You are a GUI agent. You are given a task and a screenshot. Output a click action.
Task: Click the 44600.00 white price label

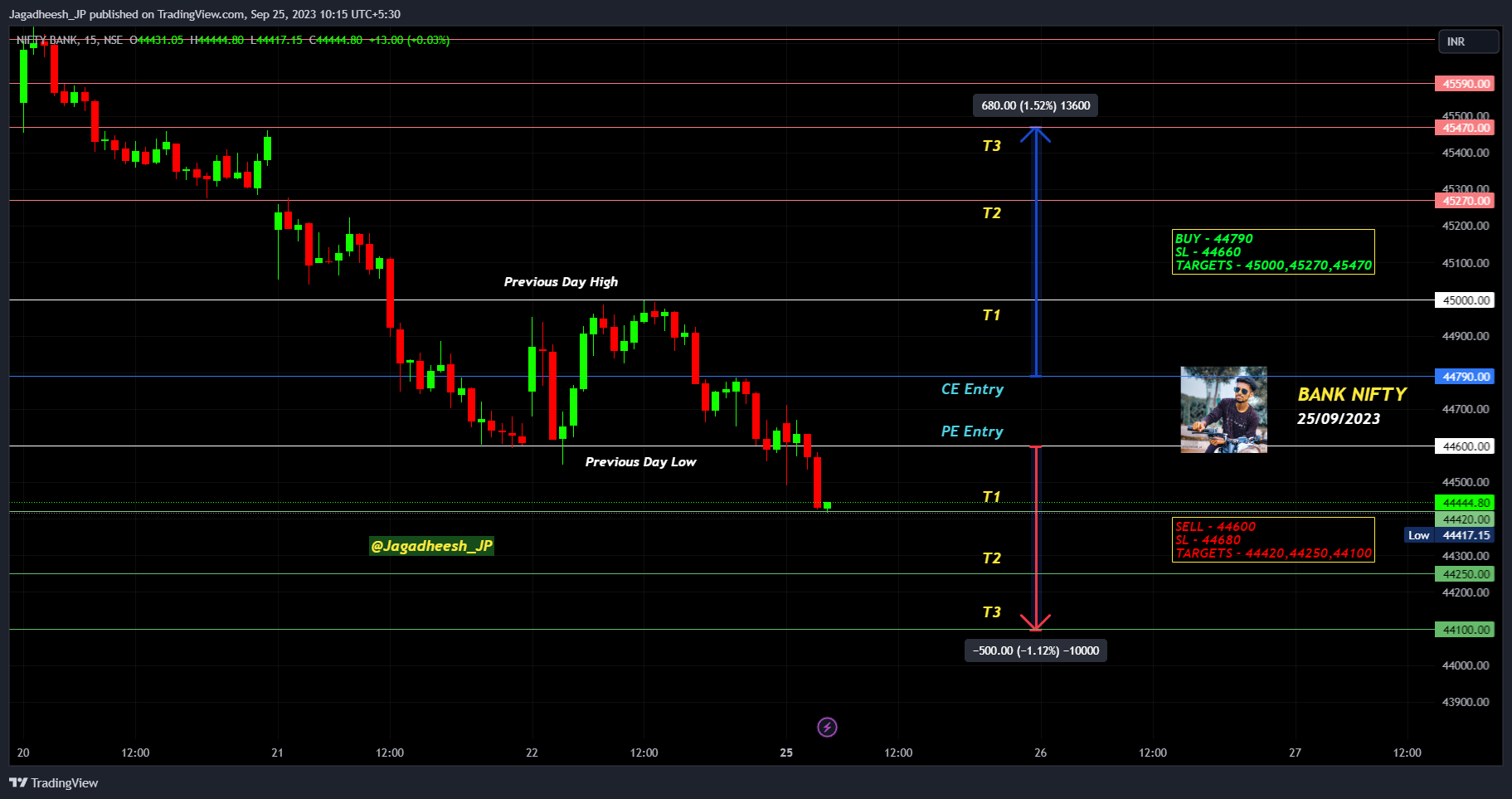(1465, 446)
